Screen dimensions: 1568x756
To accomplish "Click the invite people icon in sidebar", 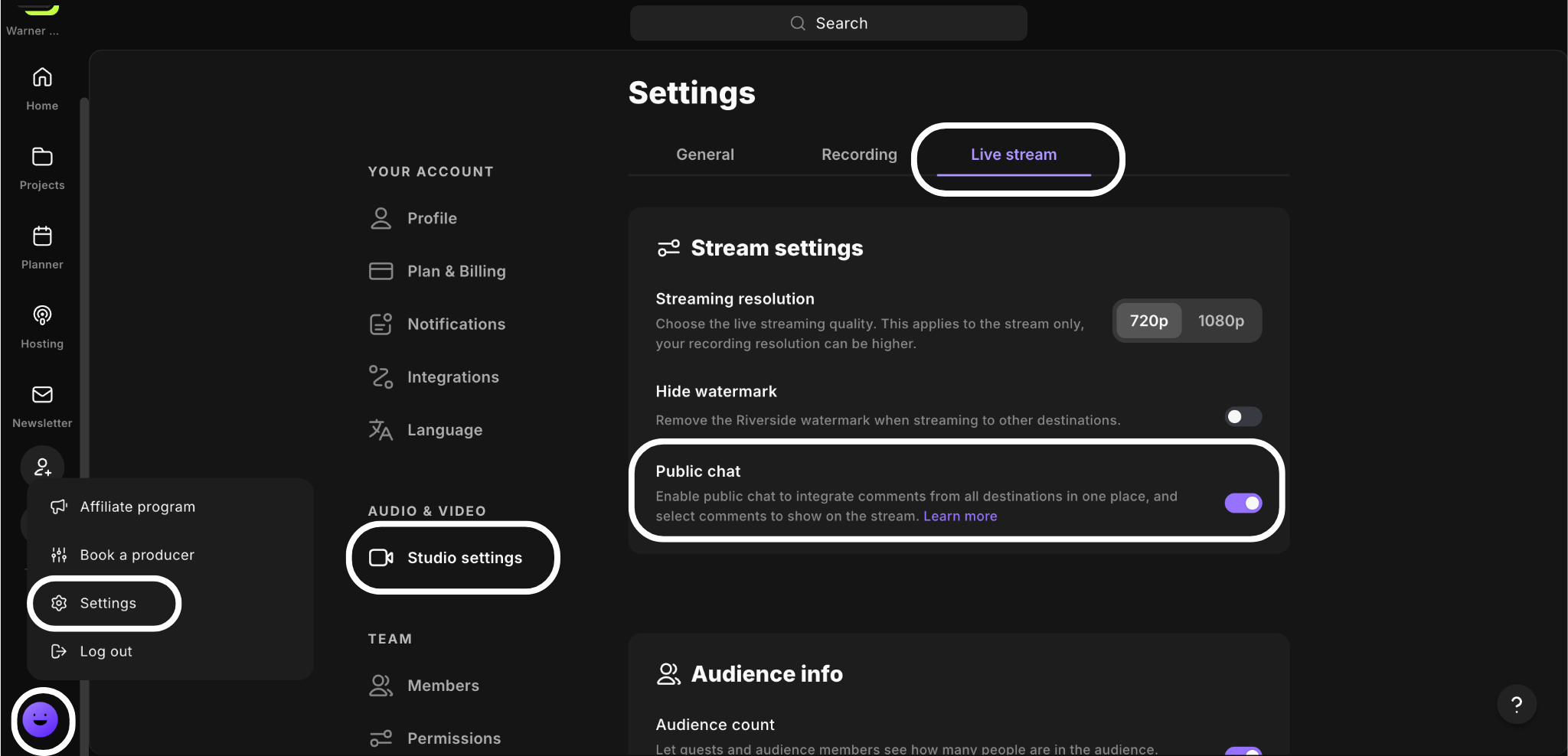I will click(42, 467).
